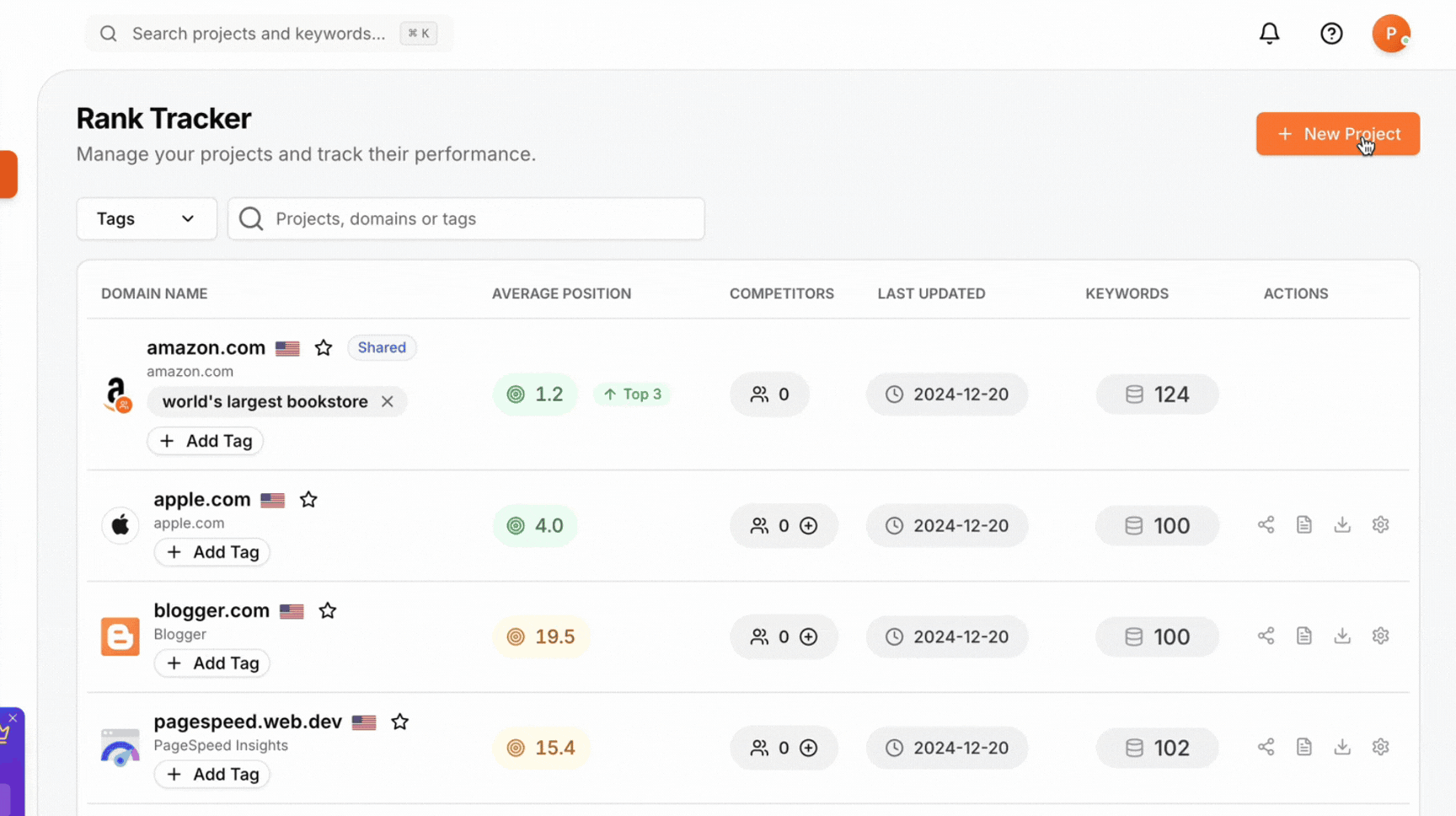The height and width of the screenshot is (816, 1456).
Task: Expand the Tags dropdown filter
Action: pos(147,219)
